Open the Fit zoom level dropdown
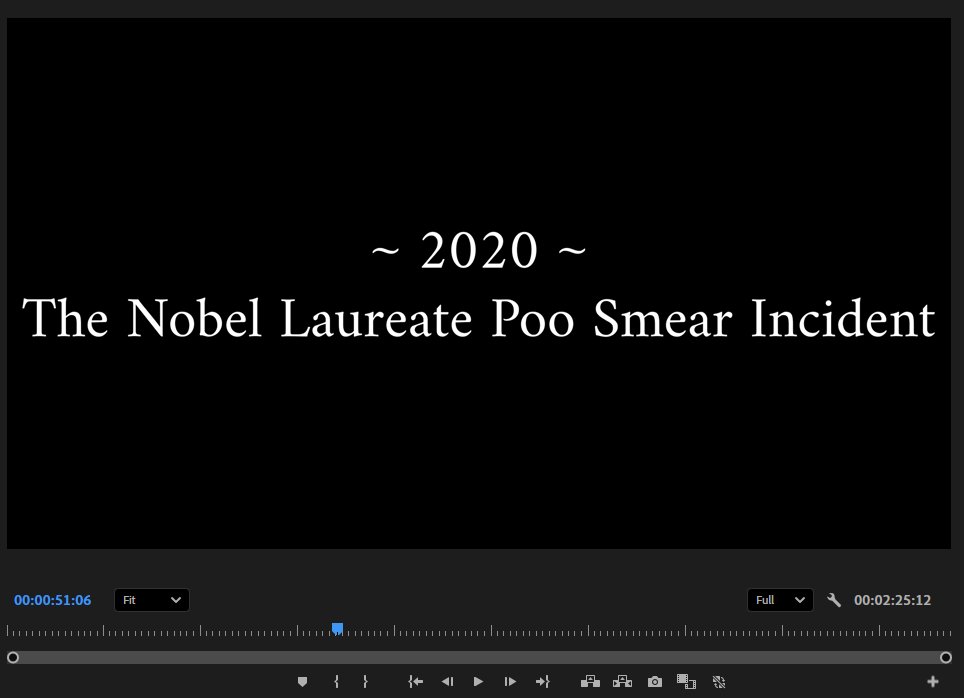This screenshot has width=964, height=698. click(151, 600)
